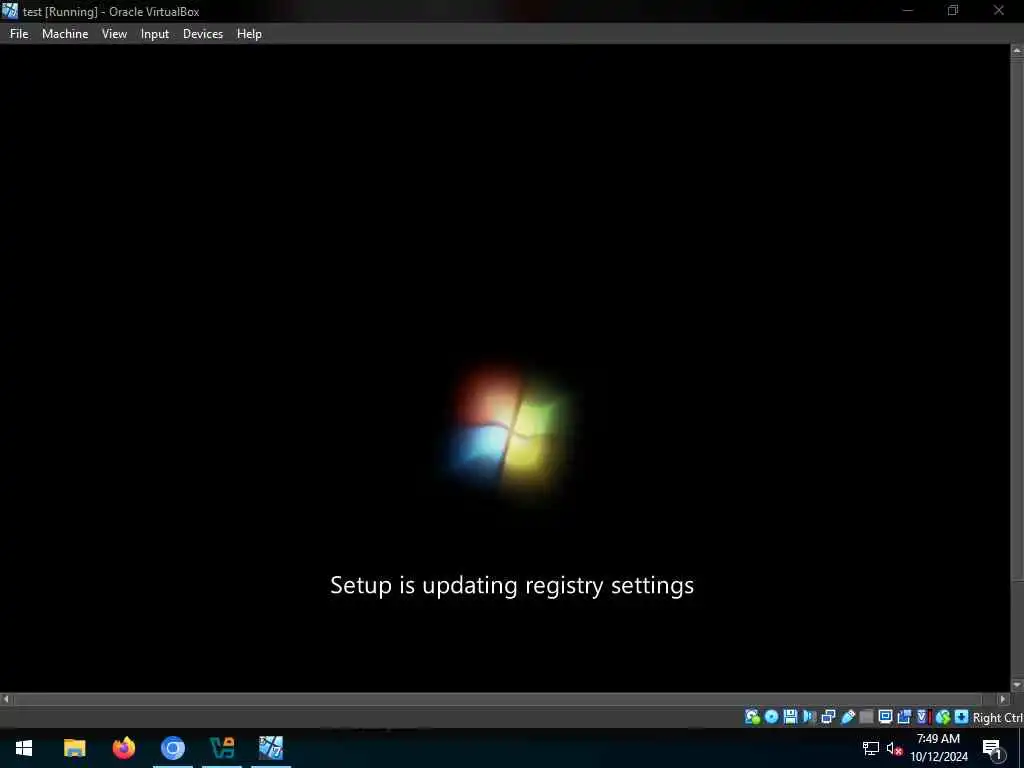Launch Firefox from the taskbar

pos(123,748)
